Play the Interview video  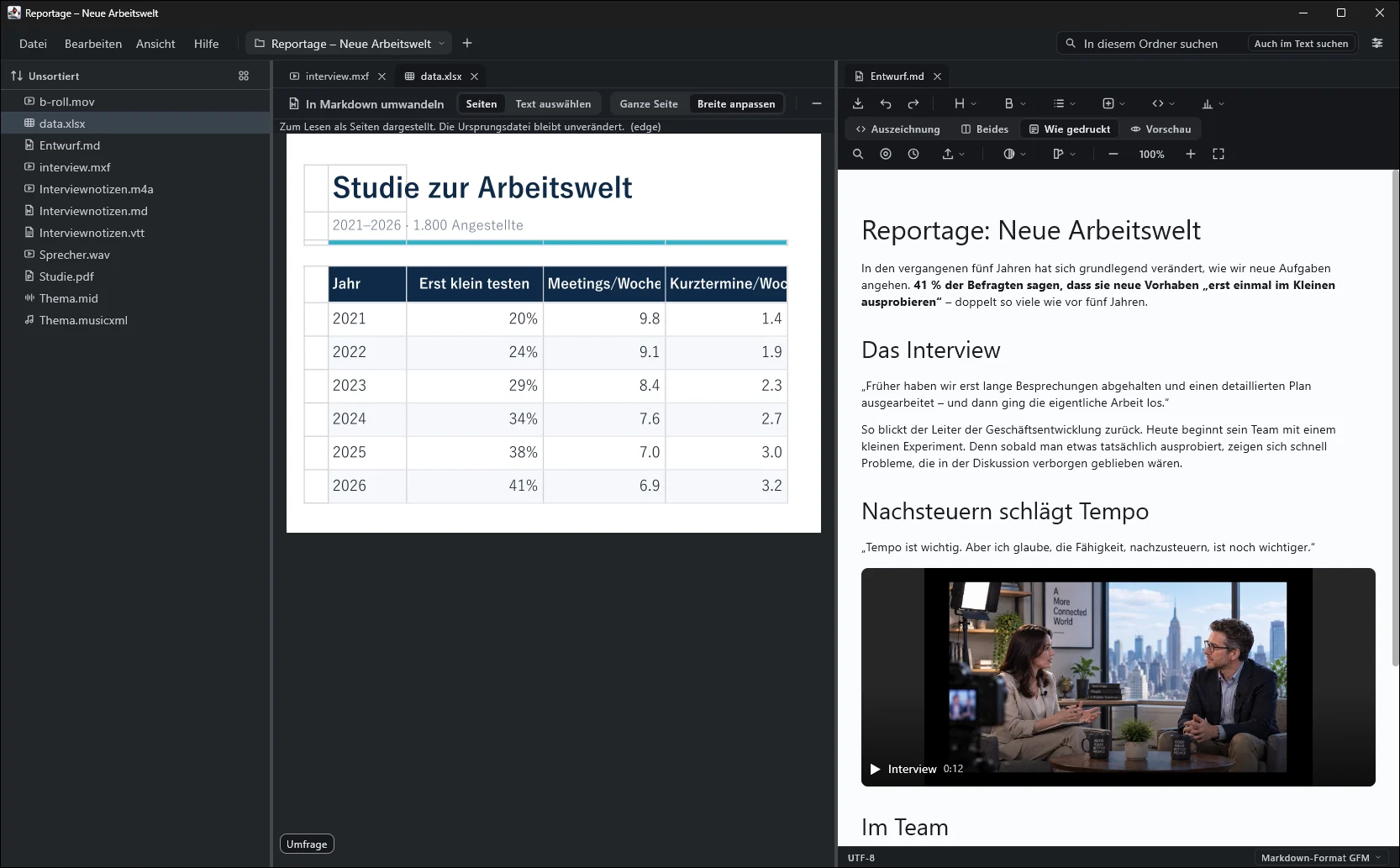(875, 769)
